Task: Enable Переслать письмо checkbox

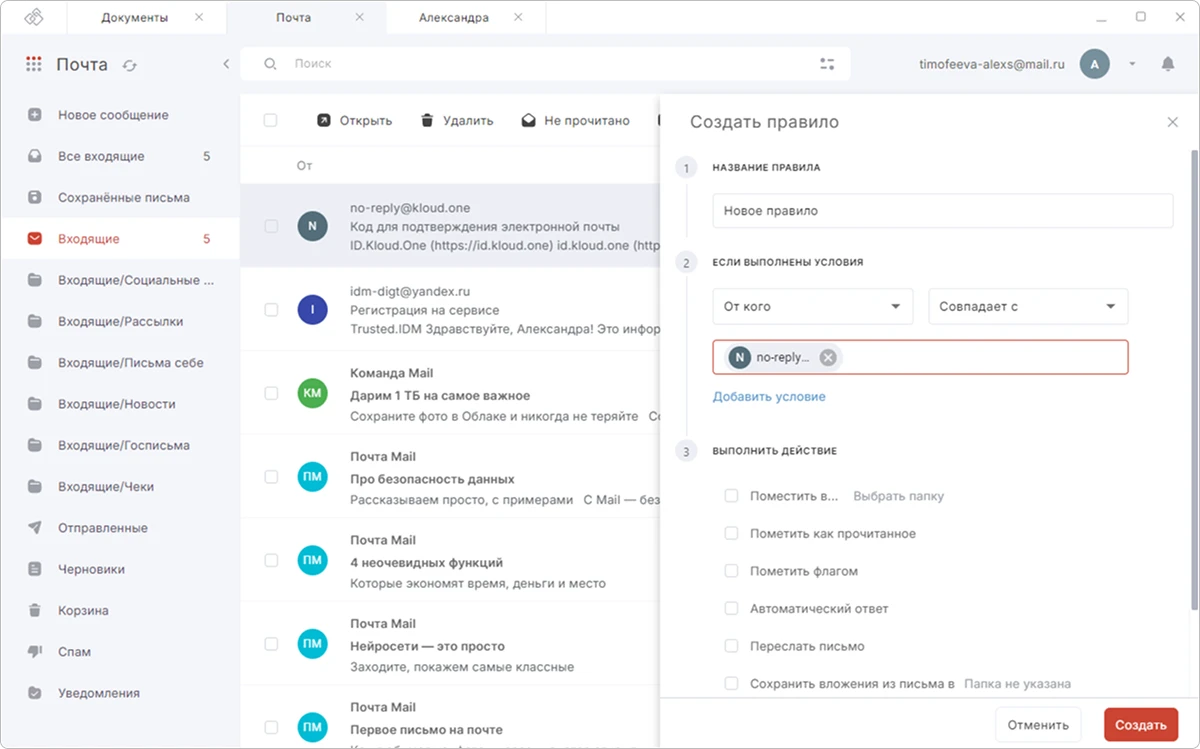Action: point(731,646)
